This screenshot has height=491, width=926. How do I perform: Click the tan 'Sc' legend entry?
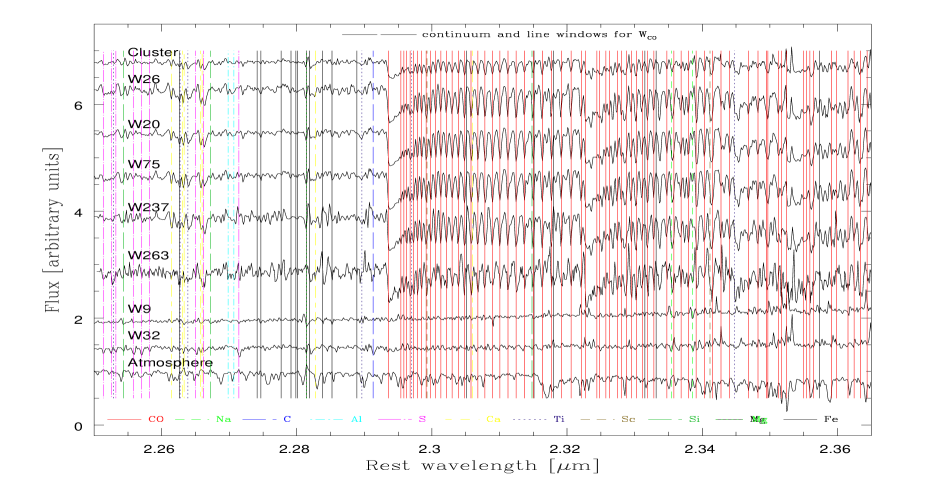(628, 420)
